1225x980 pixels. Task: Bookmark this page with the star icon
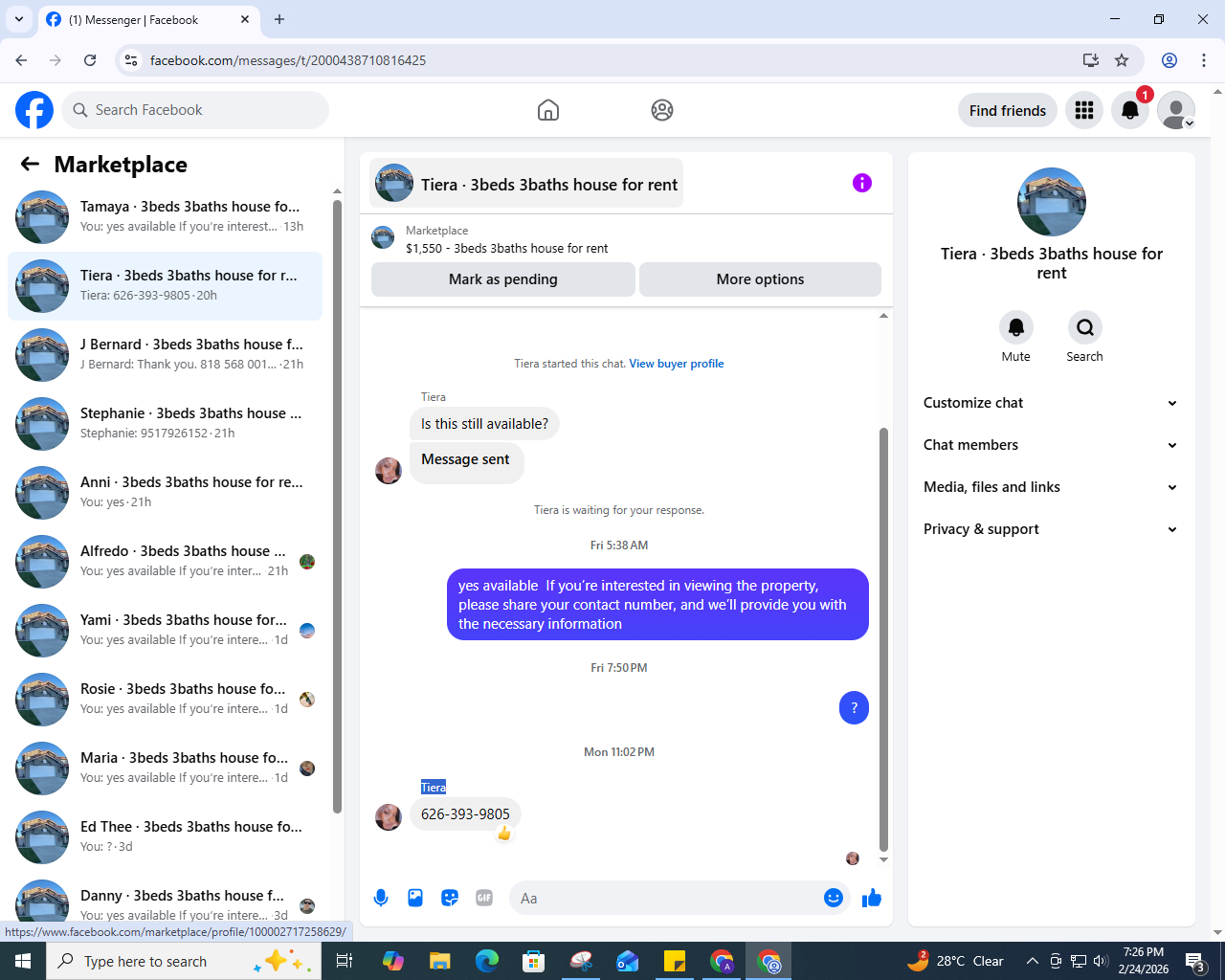click(1122, 60)
